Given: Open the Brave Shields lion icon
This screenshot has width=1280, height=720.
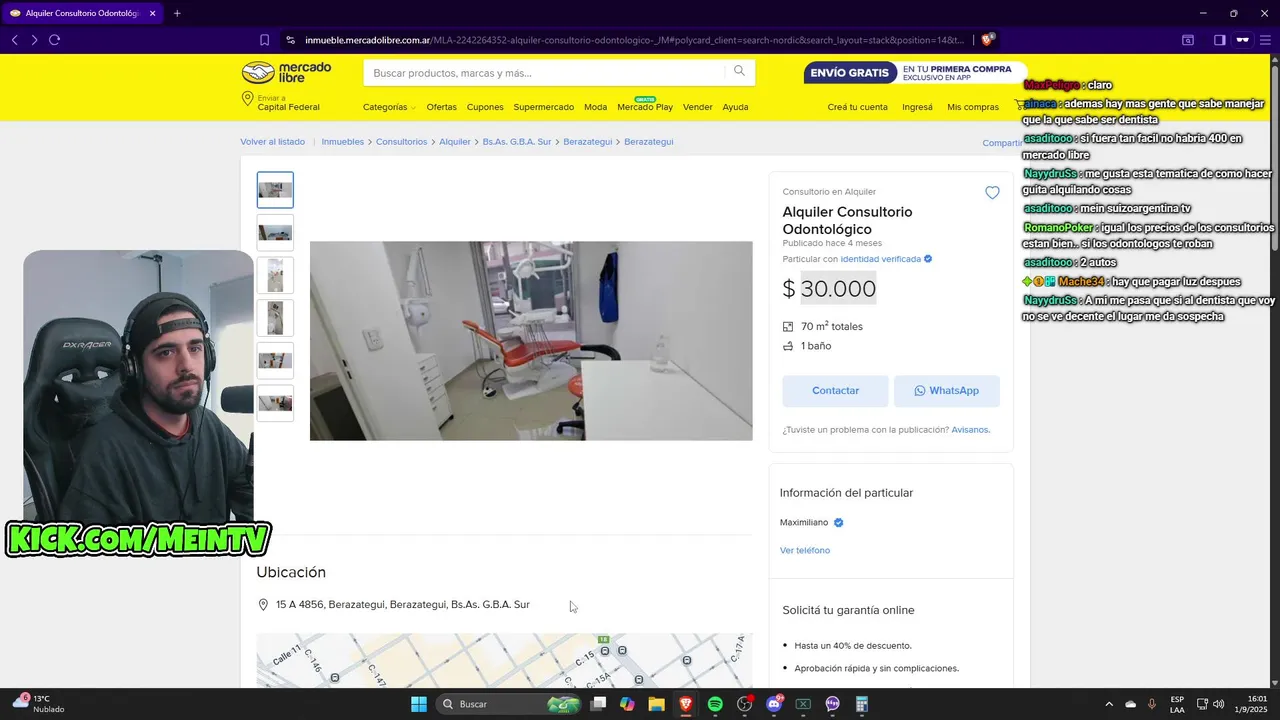Looking at the screenshot, I should tap(988, 40).
